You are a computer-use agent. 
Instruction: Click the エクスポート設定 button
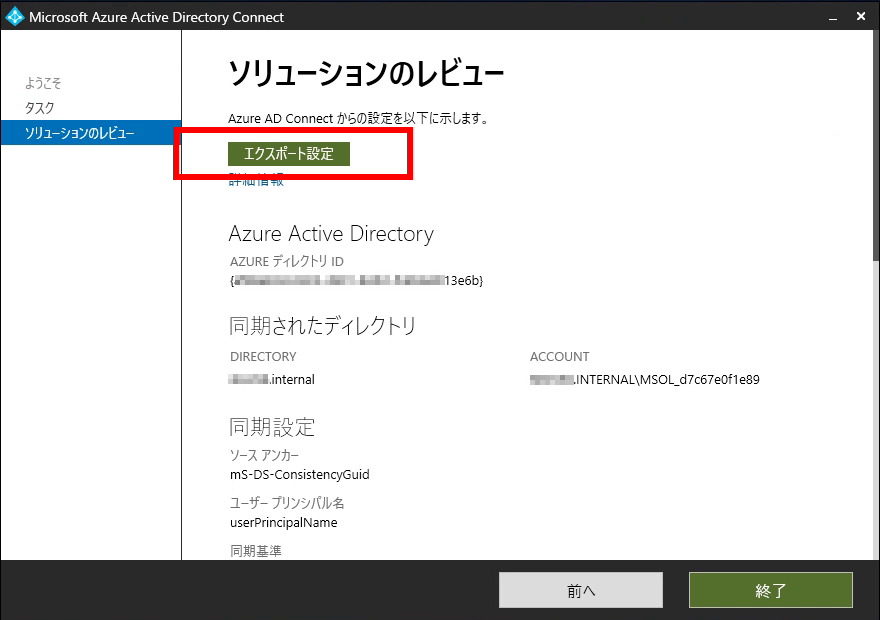pos(288,154)
